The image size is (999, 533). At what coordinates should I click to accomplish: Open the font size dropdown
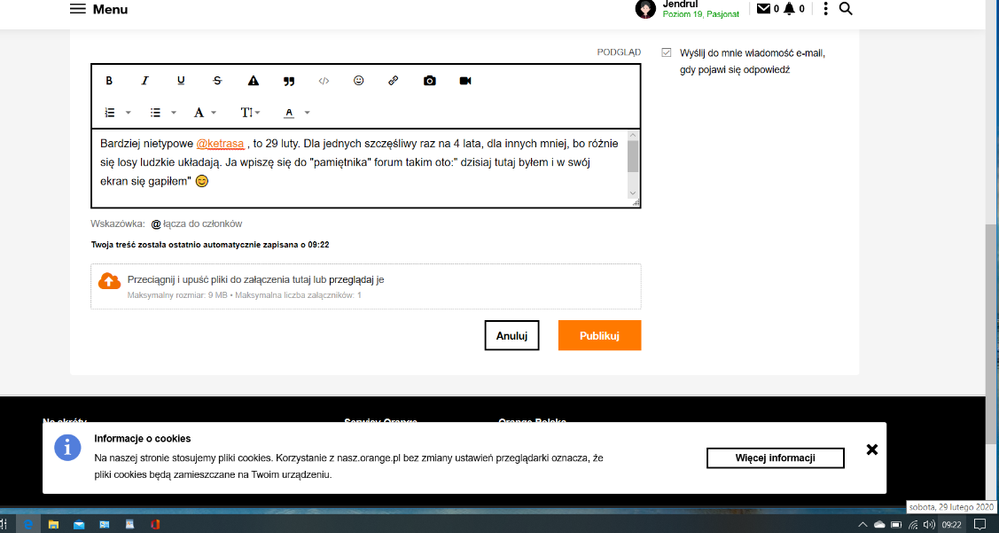(250, 113)
